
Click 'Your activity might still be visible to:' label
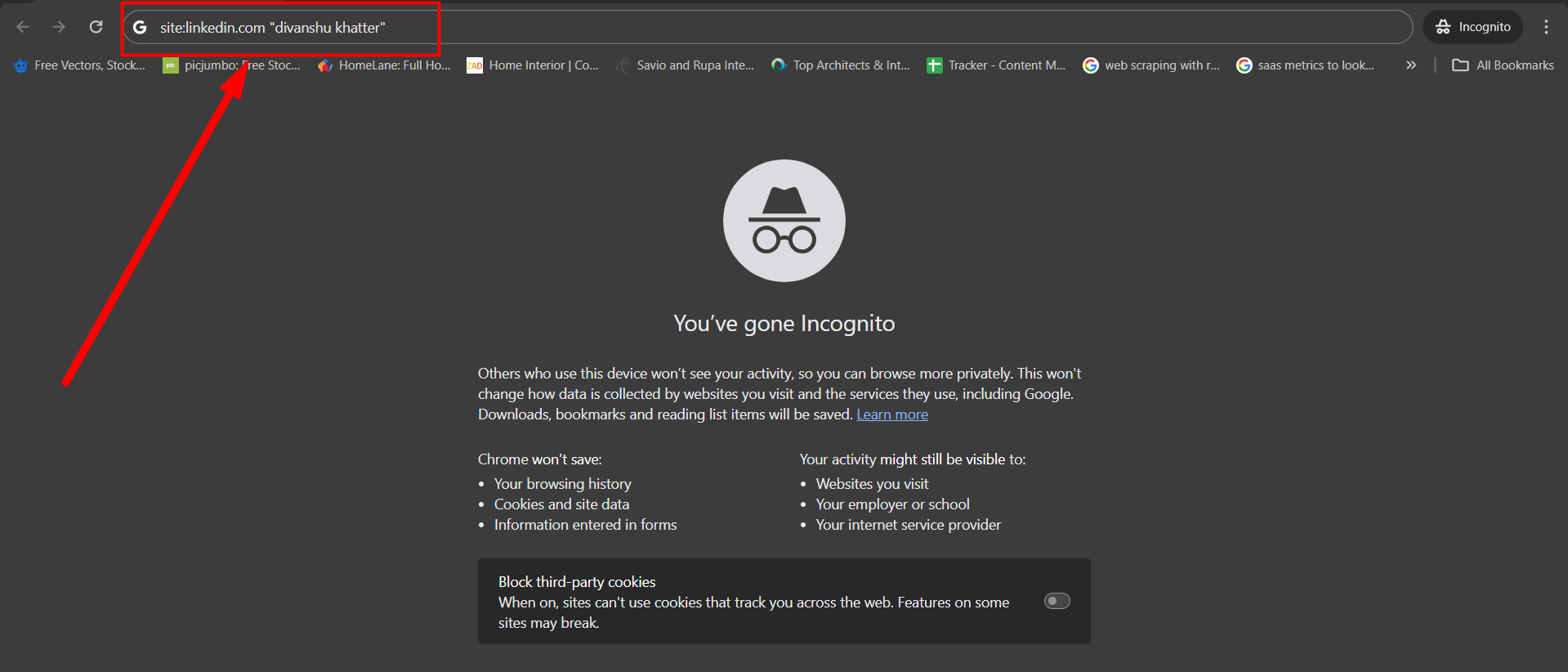[x=913, y=459]
